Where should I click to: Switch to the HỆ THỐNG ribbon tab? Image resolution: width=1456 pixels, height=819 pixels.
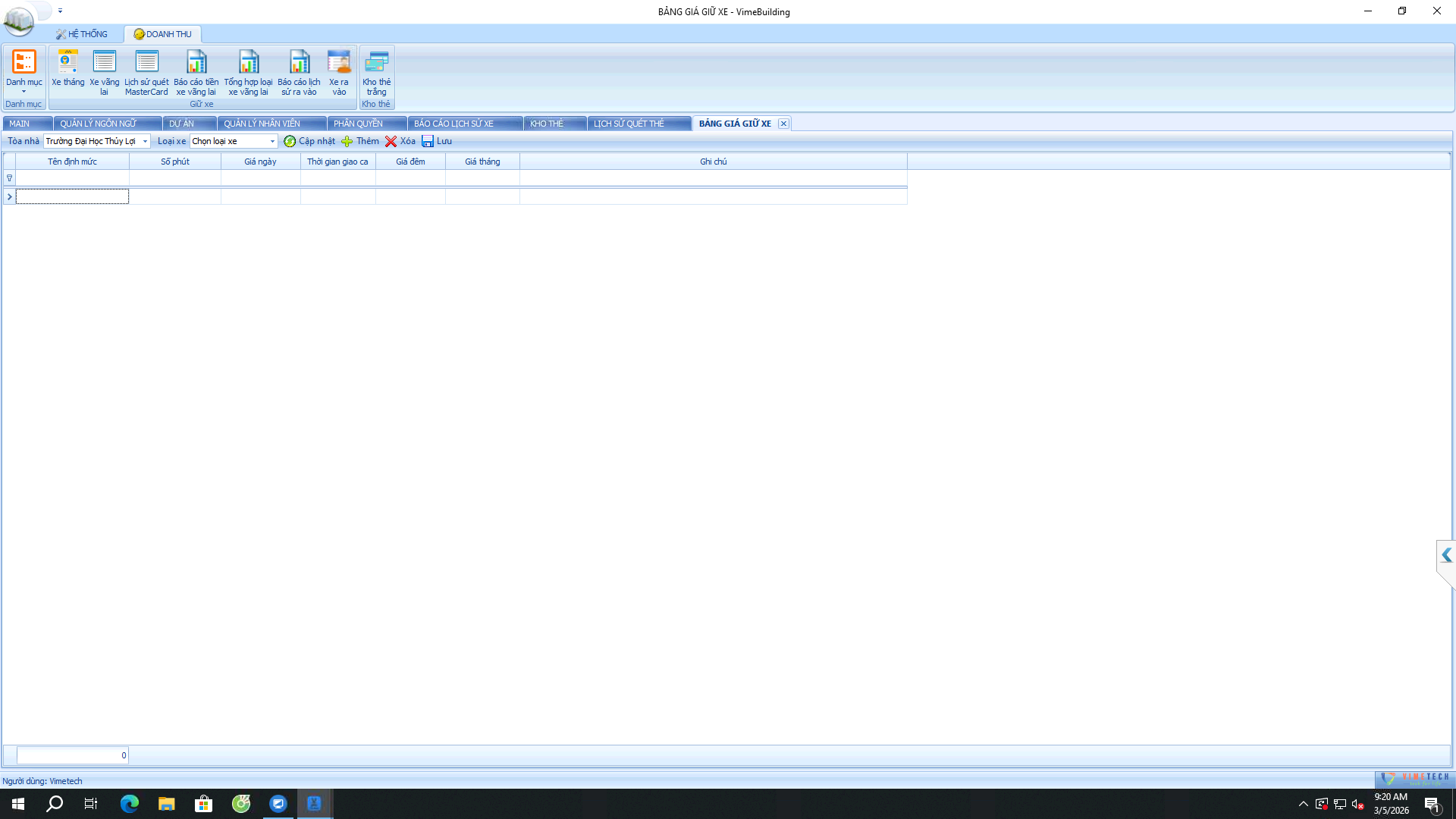pyautogui.click(x=82, y=34)
